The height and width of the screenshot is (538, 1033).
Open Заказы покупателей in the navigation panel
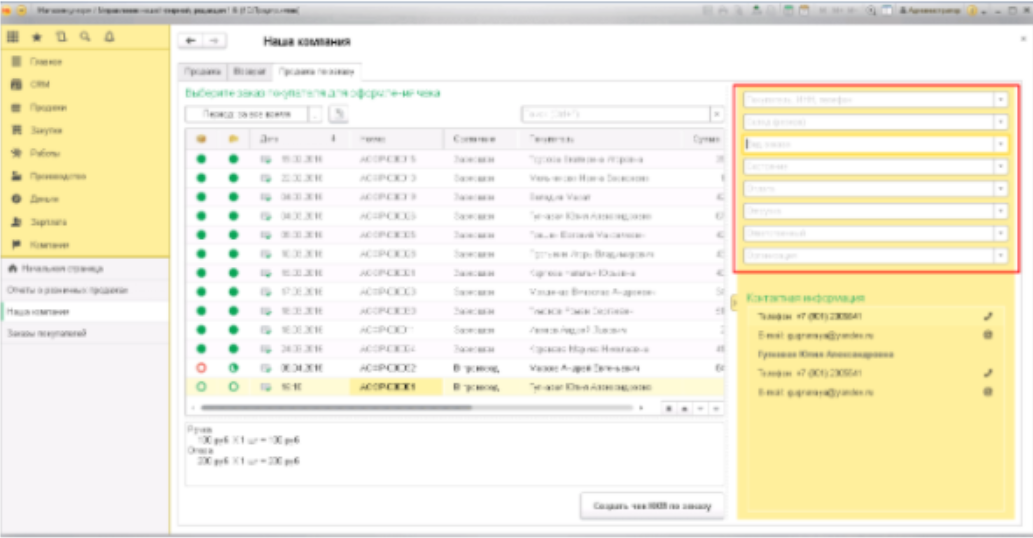tap(42, 333)
